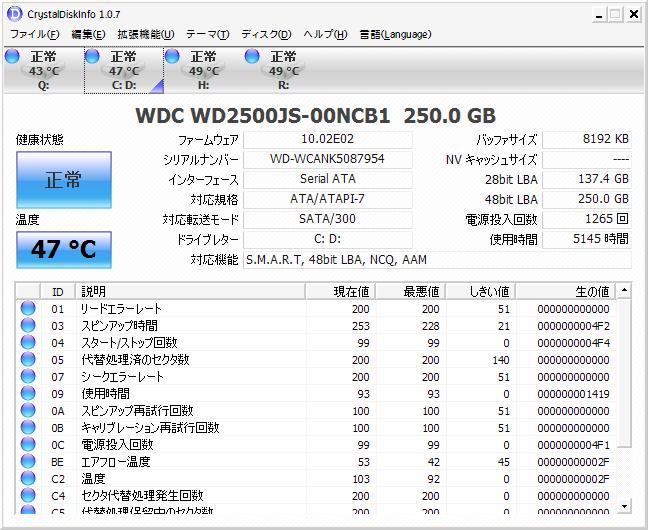Image resolution: width=648 pixels, height=530 pixels.
Task: Click blue status orb of attribute 07
Action: 28,376
